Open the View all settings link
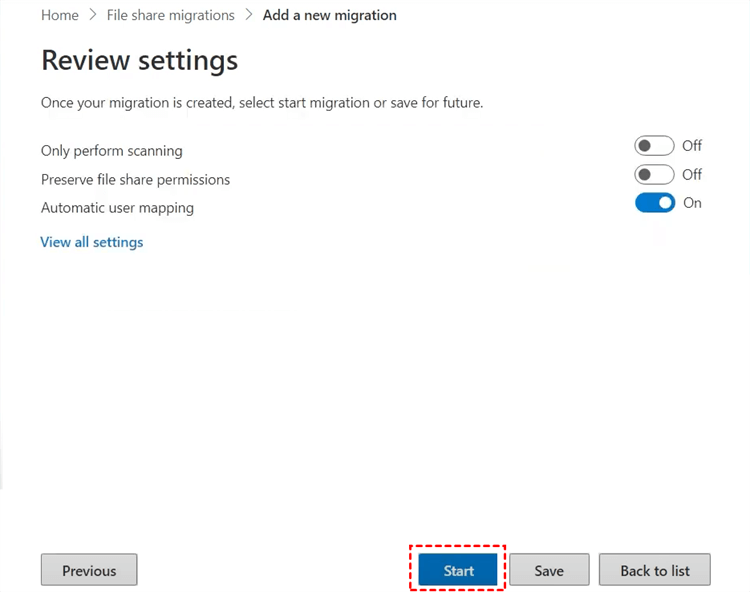Image resolution: width=750 pixels, height=592 pixels. pos(92,242)
